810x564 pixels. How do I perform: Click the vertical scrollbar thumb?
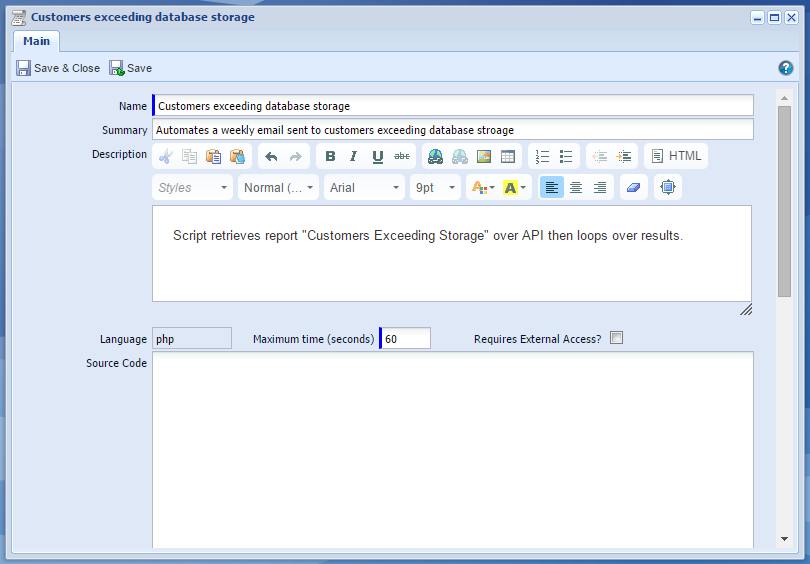click(x=784, y=201)
